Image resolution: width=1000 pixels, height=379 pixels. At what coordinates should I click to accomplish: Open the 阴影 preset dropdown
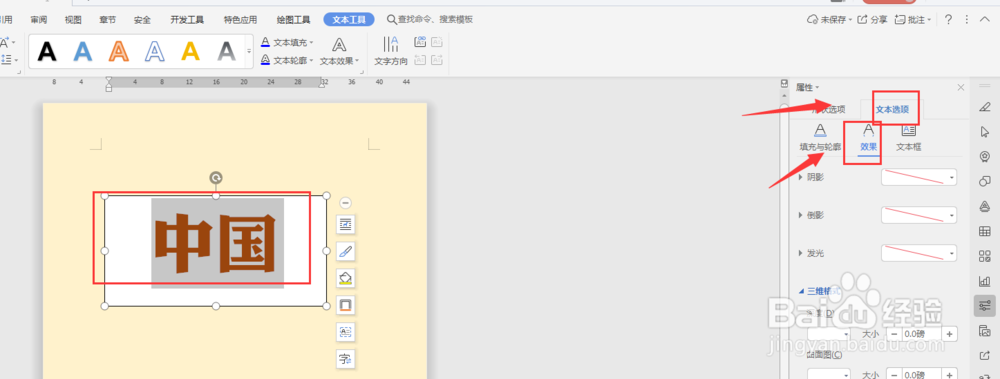coord(919,177)
